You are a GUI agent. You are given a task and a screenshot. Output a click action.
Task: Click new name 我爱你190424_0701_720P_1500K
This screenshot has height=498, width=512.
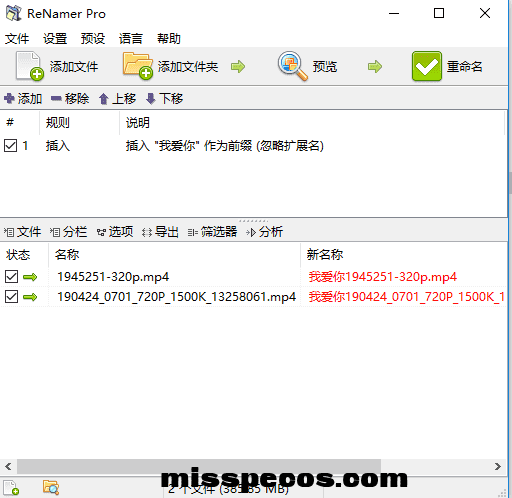point(406,297)
